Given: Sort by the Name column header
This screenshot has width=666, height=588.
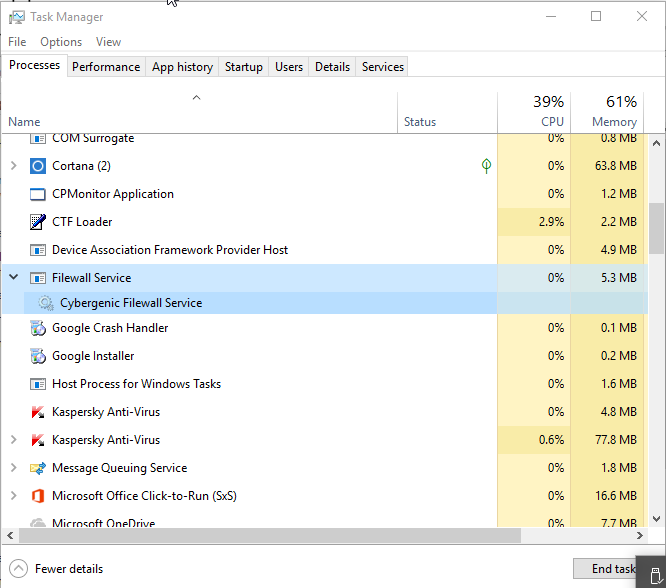Looking at the screenshot, I should click(x=200, y=113).
